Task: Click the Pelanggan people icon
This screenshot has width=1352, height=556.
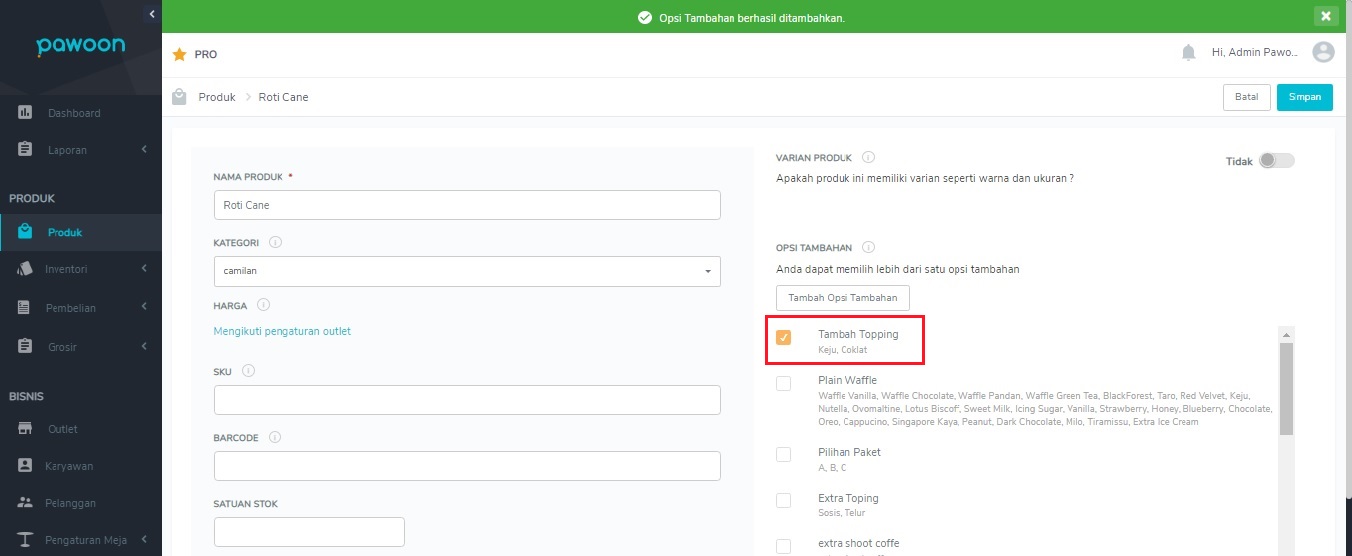Action: 26,503
